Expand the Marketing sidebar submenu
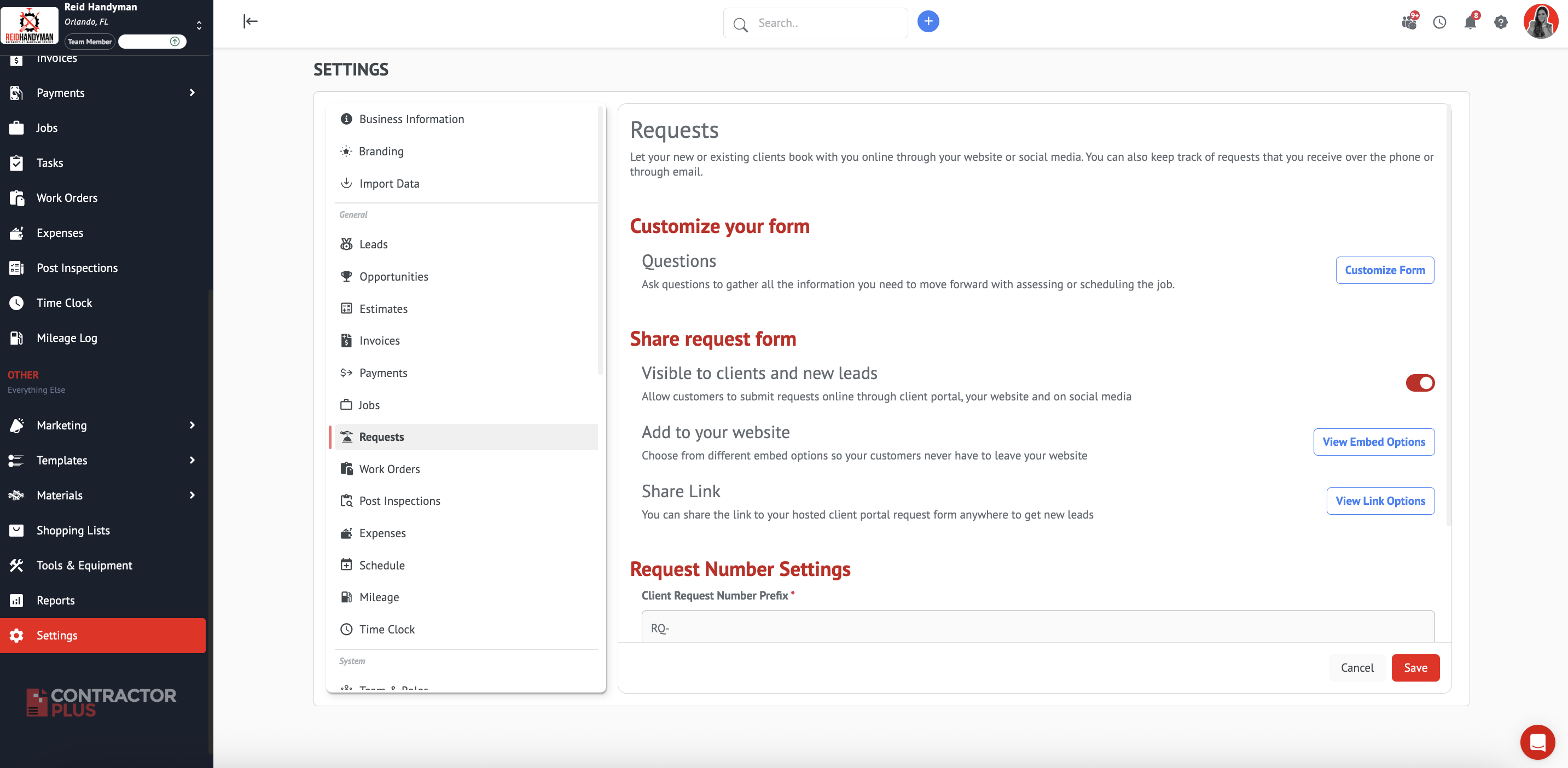The width and height of the screenshot is (1568, 768). (191, 425)
